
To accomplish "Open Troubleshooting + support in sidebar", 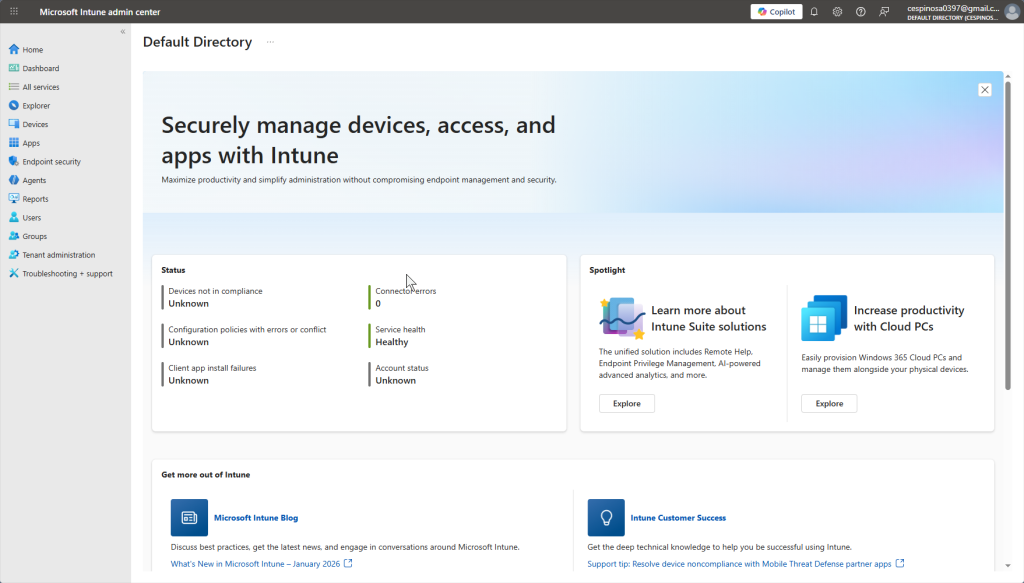I will [67, 273].
